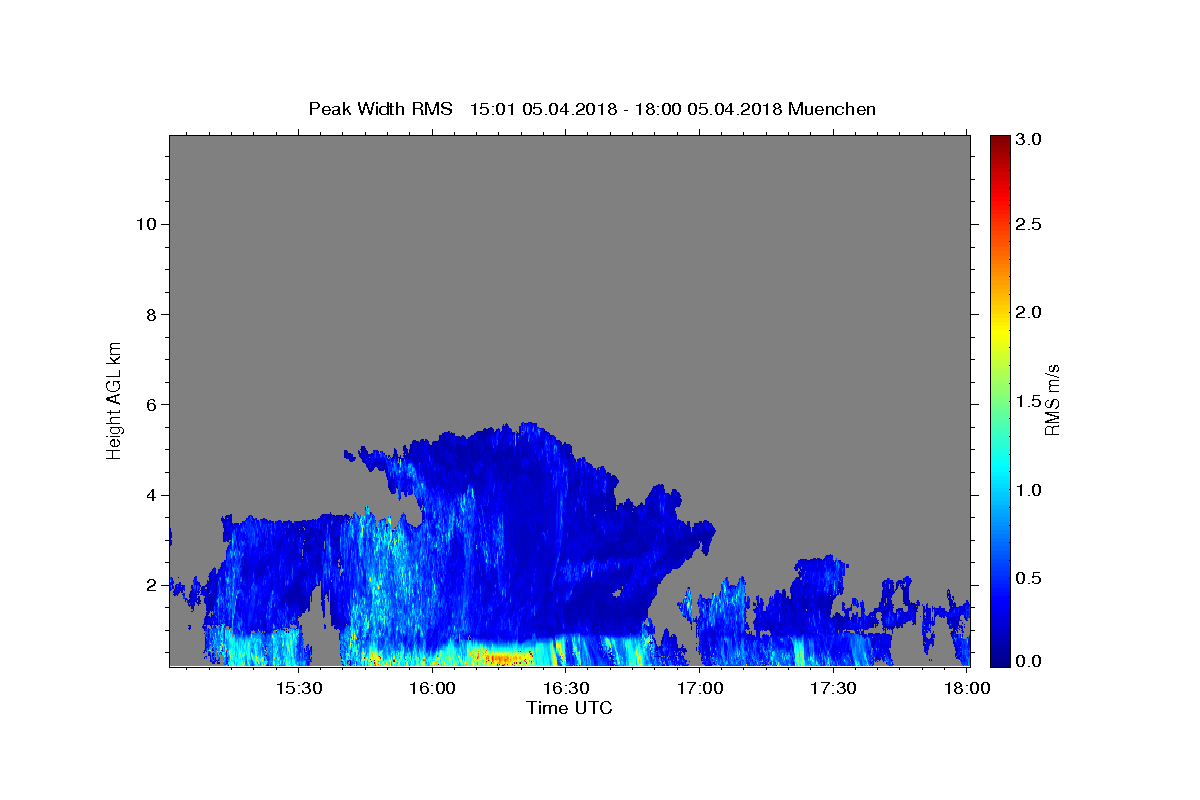Click the small cloud echo near 17:30
Image resolution: width=1200 pixels, height=800 pixels.
822,575
